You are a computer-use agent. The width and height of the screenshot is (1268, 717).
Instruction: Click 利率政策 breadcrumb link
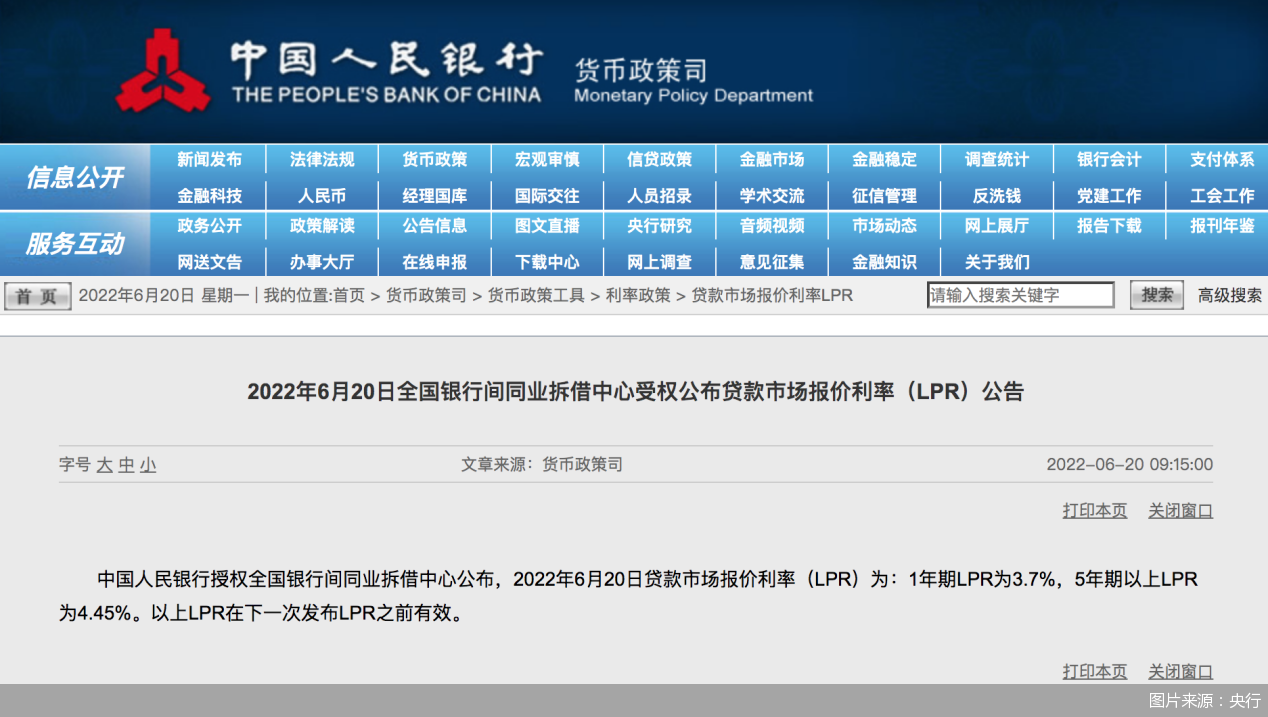(x=637, y=296)
